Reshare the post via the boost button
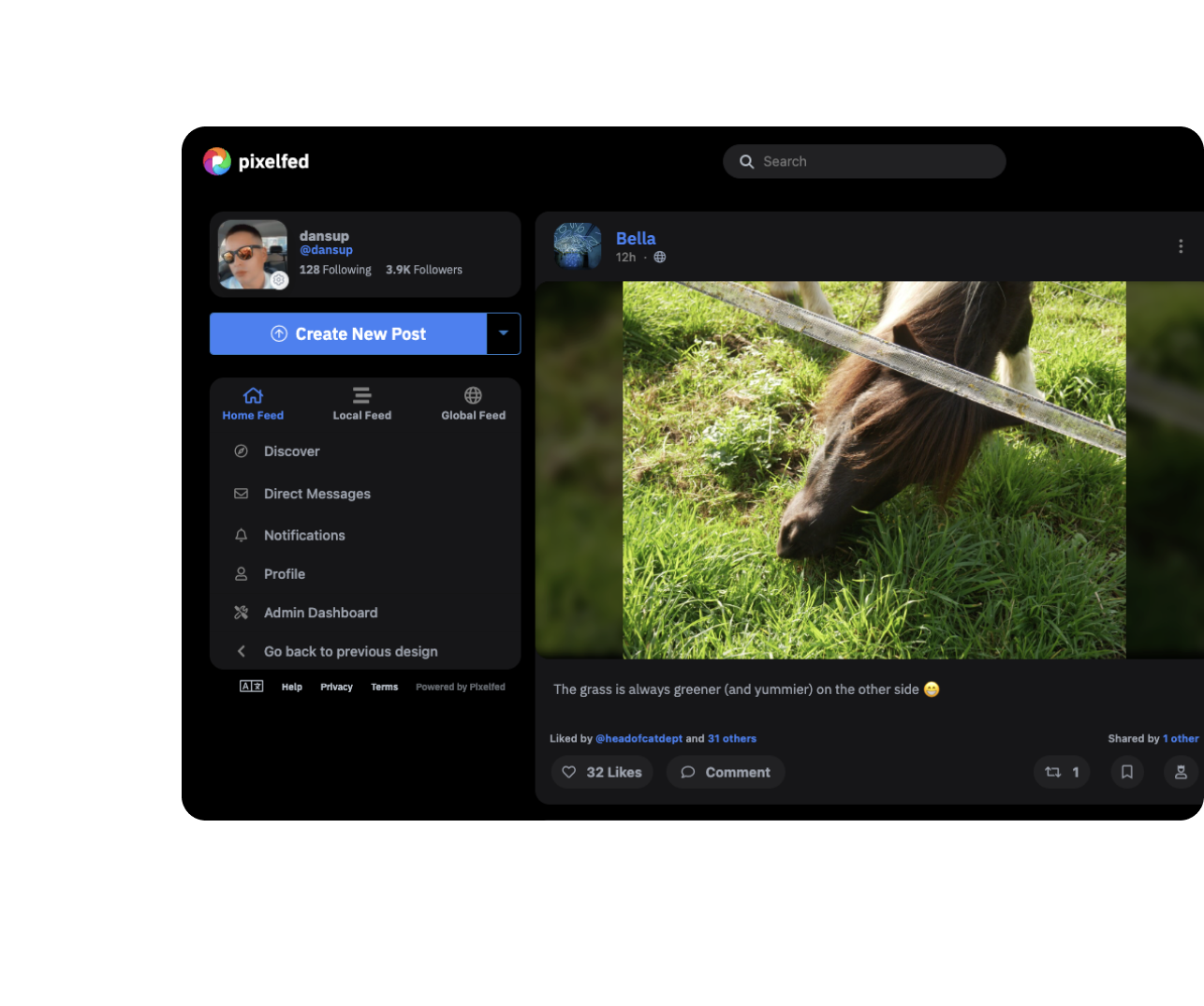The height and width of the screenshot is (1006, 1204). point(1062,773)
